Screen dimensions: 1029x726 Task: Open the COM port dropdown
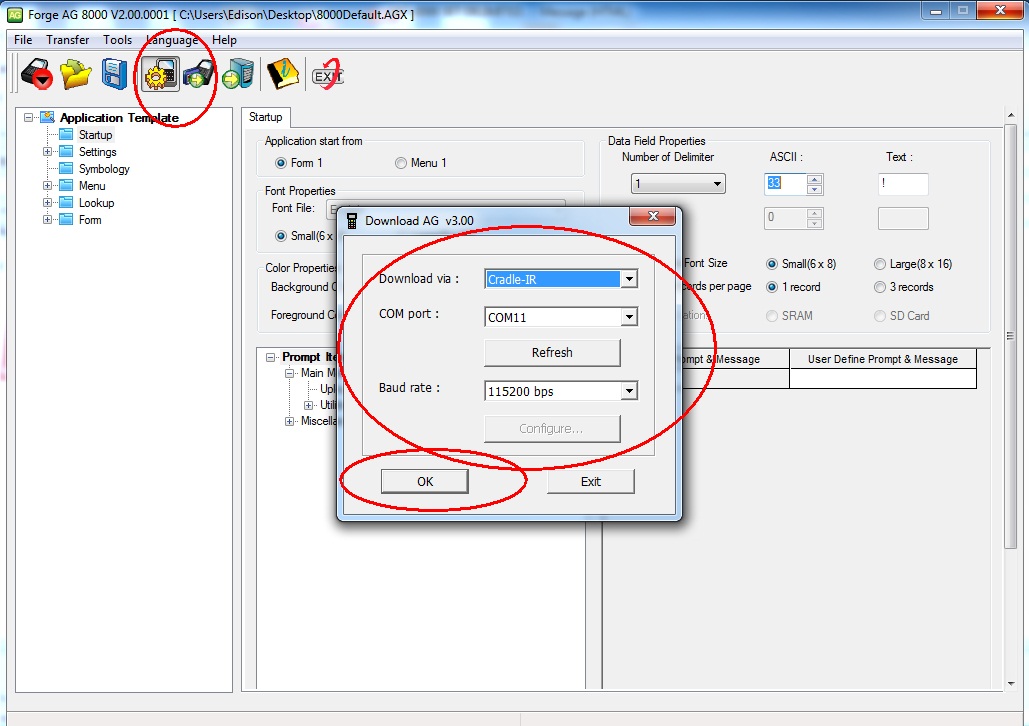628,317
